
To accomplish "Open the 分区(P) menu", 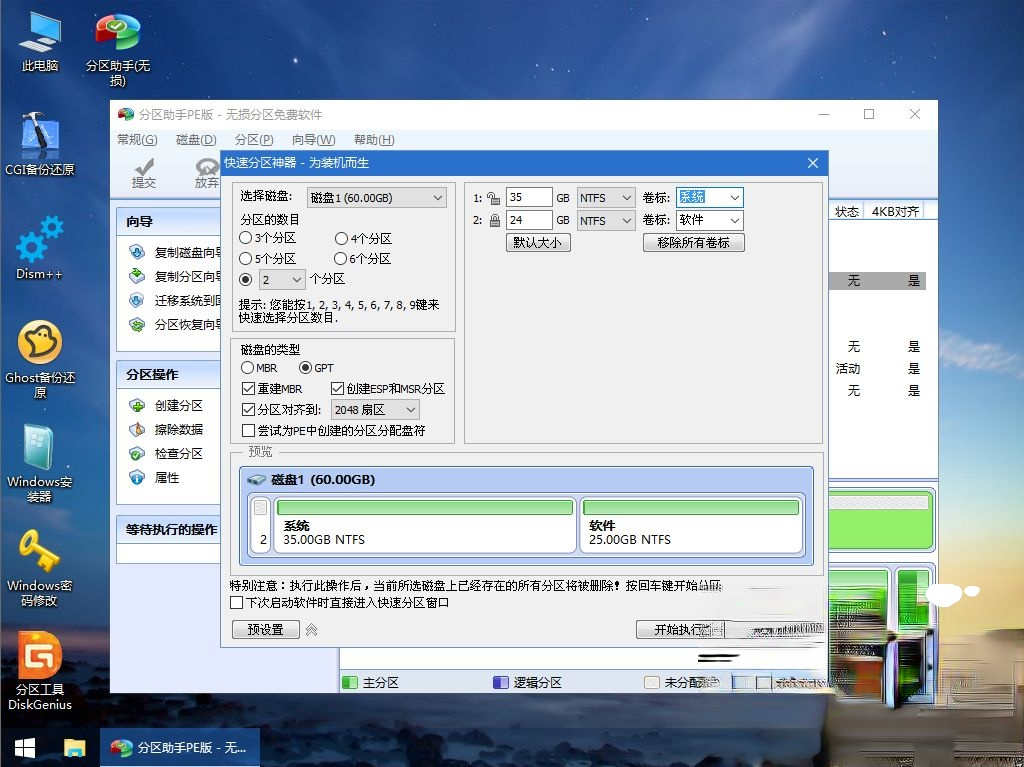I will 253,140.
